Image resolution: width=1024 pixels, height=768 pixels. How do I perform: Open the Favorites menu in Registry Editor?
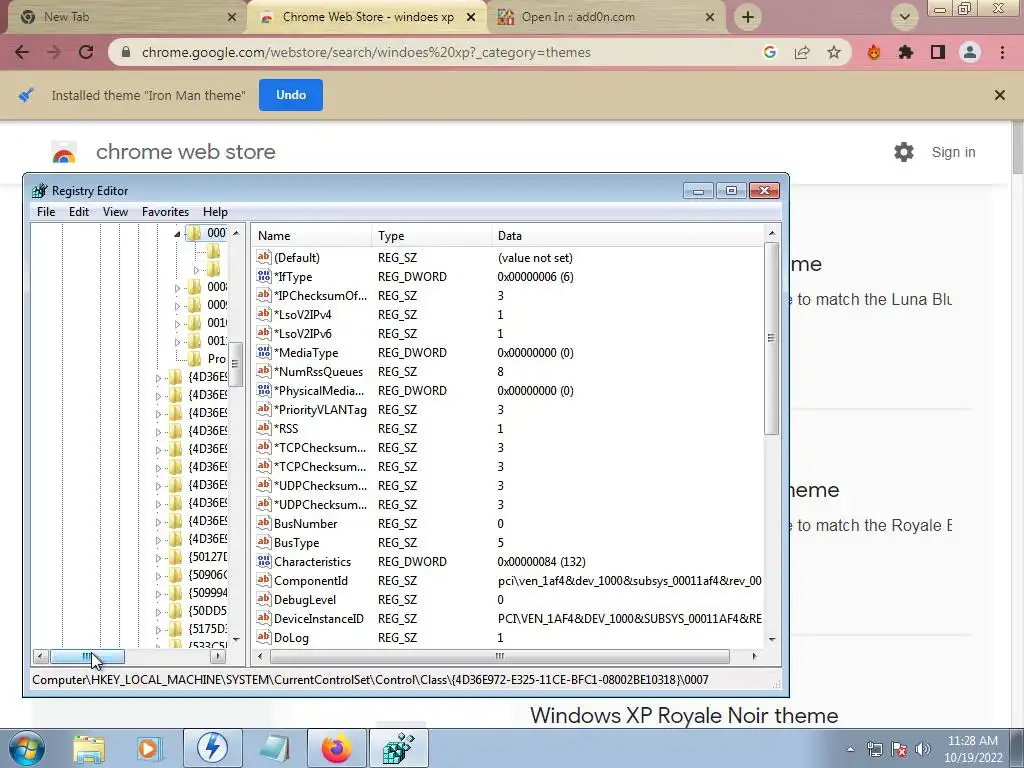165,212
